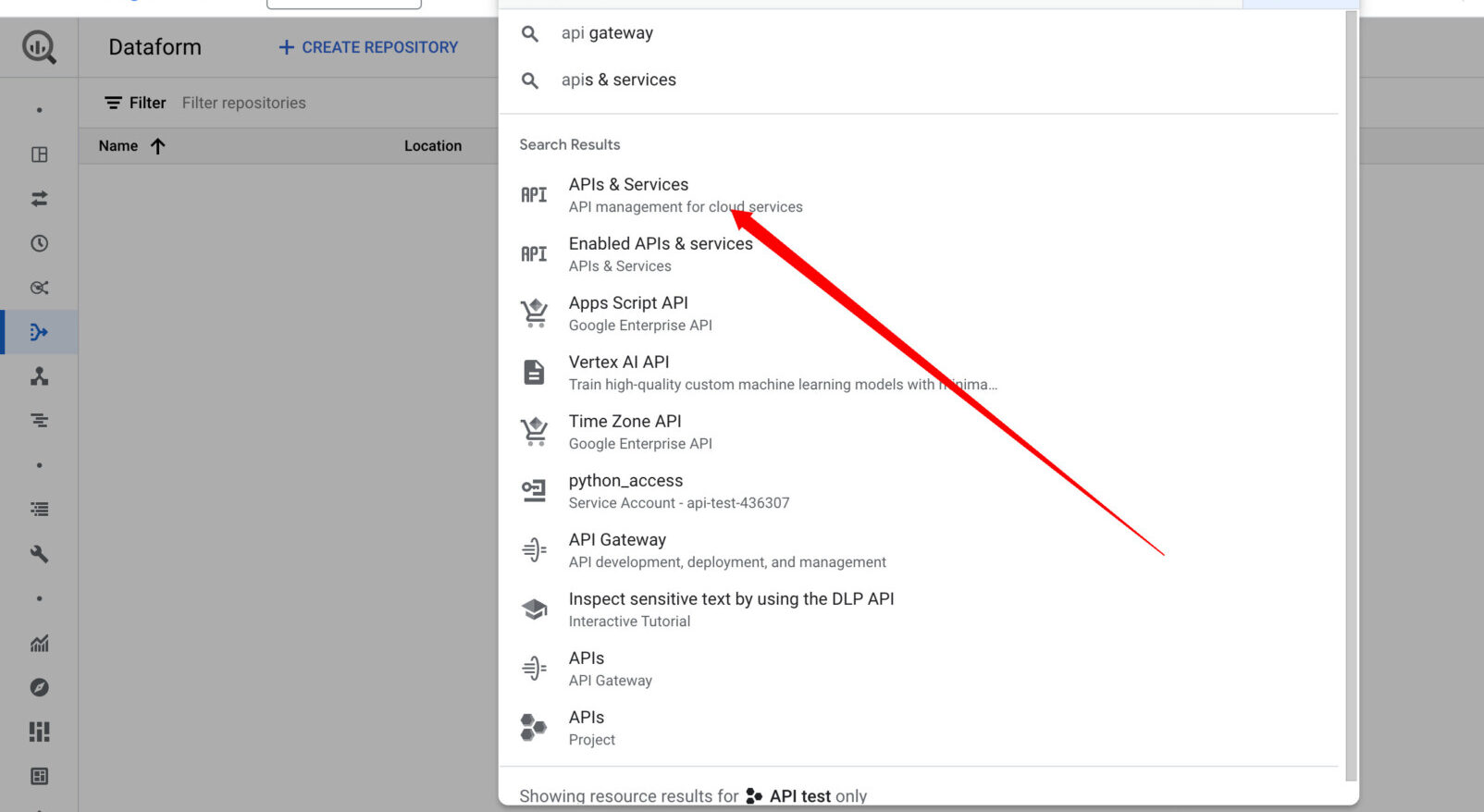Choose 'Vertex AI API' search result

pos(619,363)
